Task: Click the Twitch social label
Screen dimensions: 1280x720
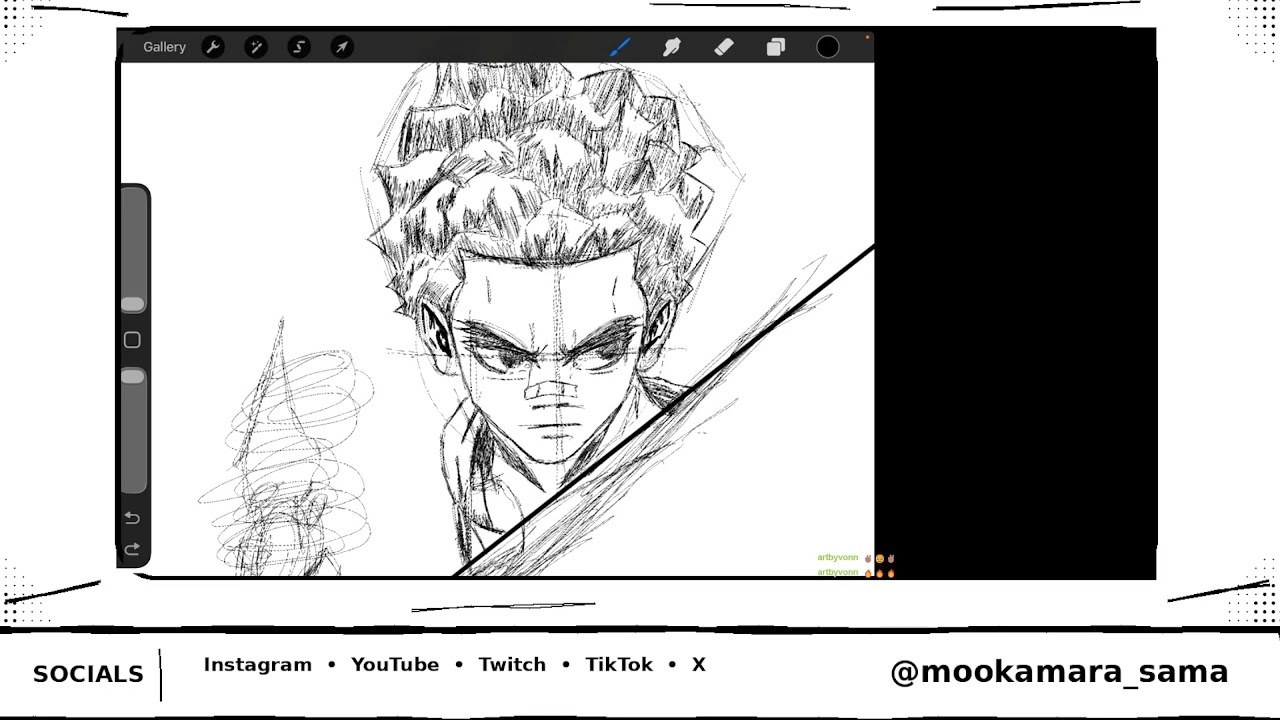Action: coord(512,665)
